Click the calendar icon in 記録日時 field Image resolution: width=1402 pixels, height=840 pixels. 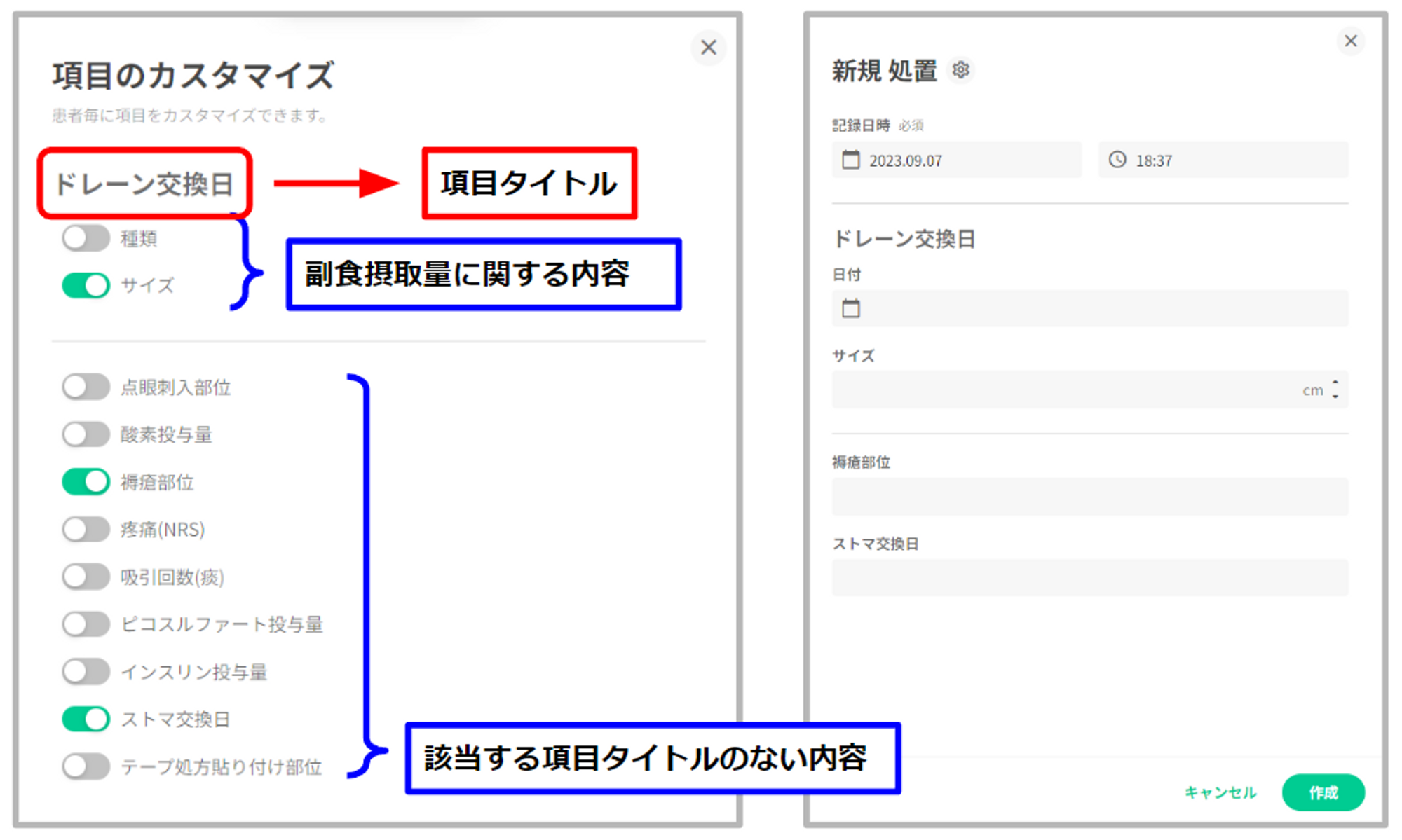click(850, 160)
